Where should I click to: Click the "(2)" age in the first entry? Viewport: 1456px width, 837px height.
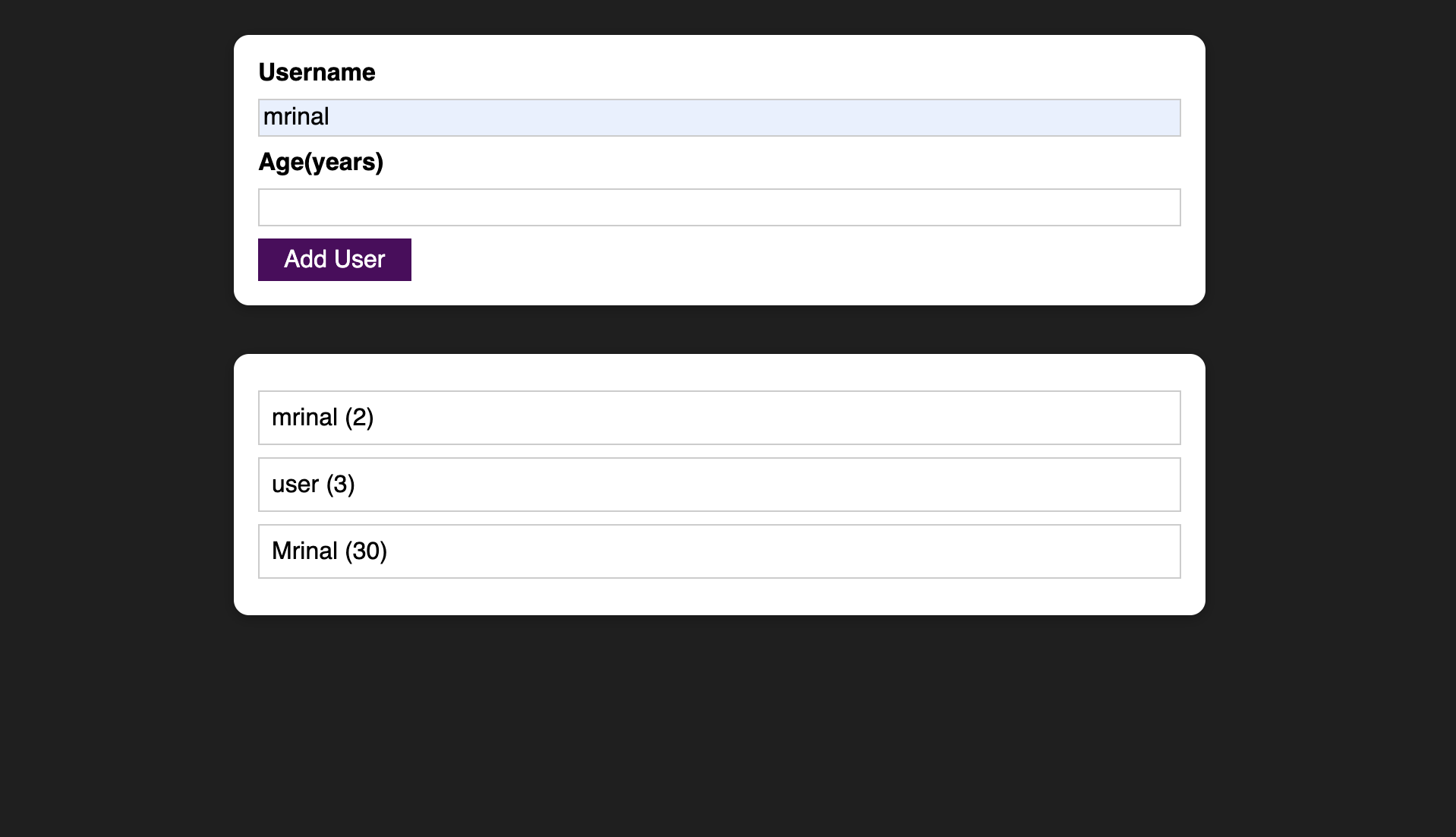[x=359, y=418]
